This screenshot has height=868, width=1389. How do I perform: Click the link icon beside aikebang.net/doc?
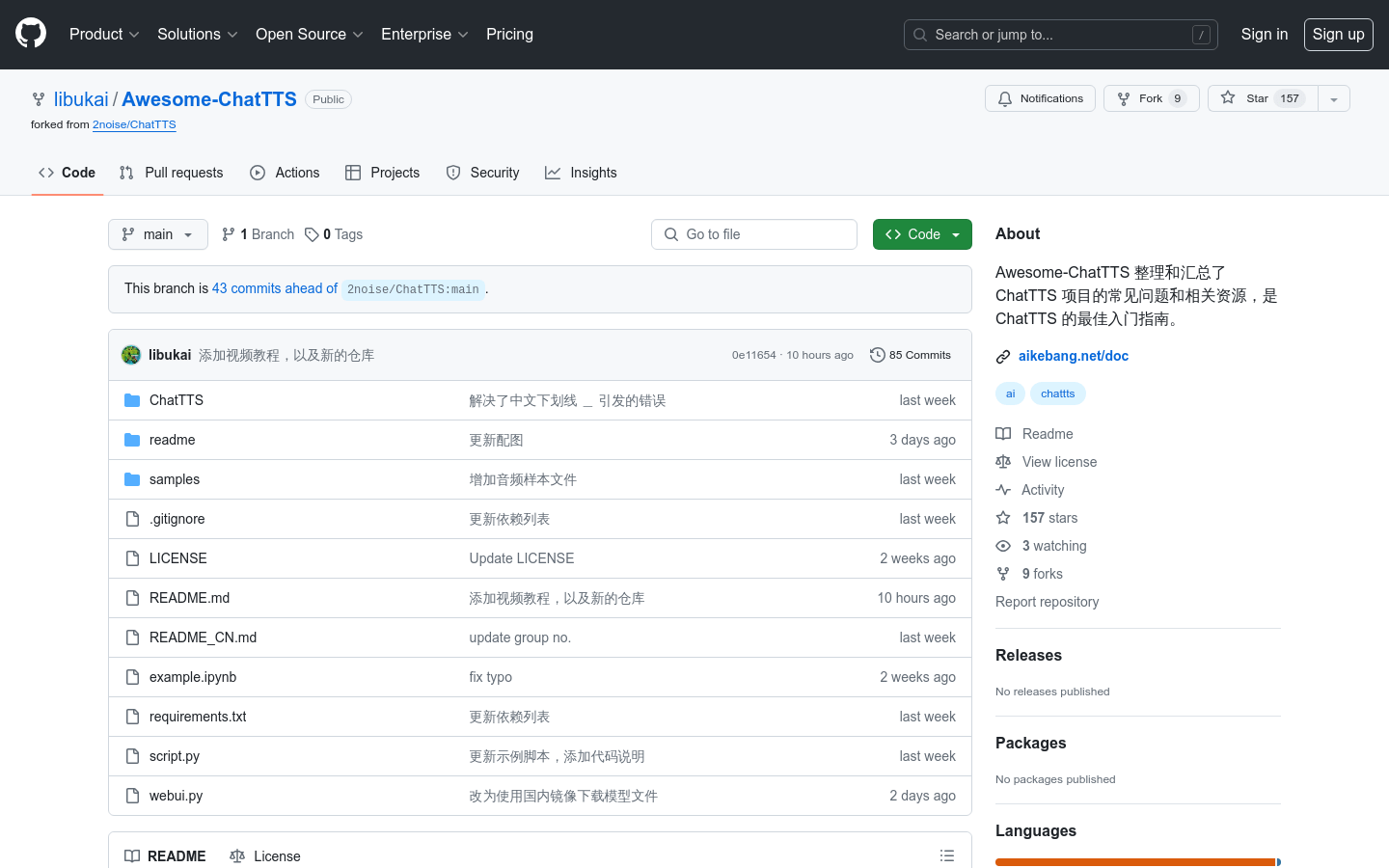pyautogui.click(x=1003, y=356)
